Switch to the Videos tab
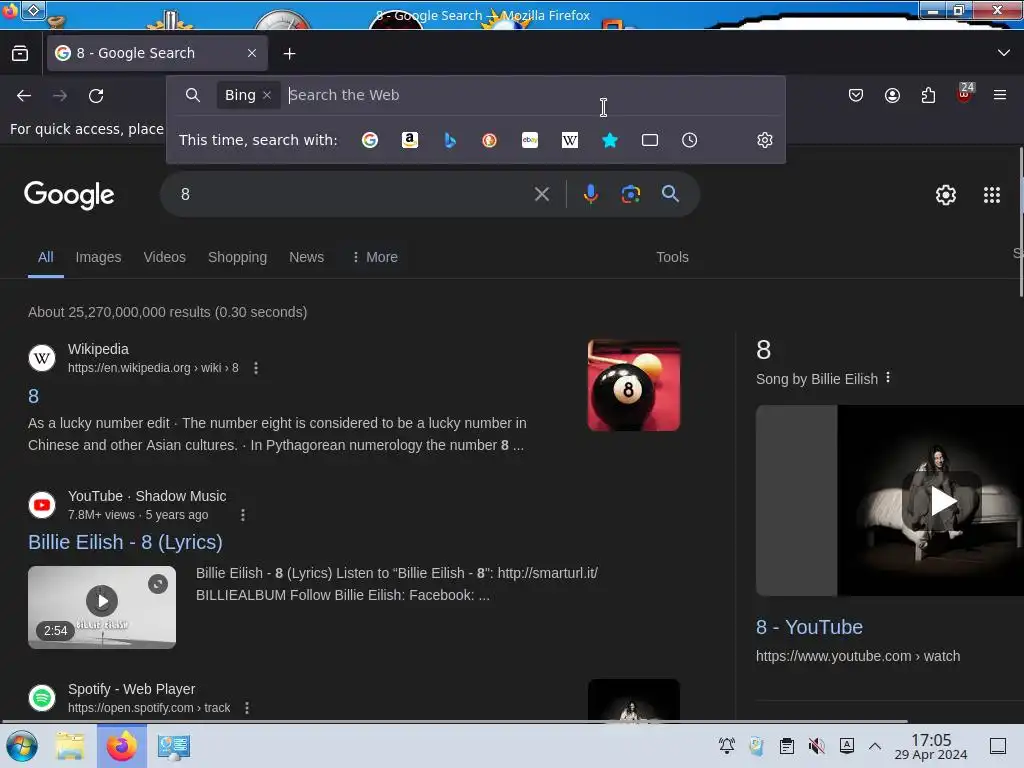Viewport: 1024px width, 768px height. pos(165,257)
